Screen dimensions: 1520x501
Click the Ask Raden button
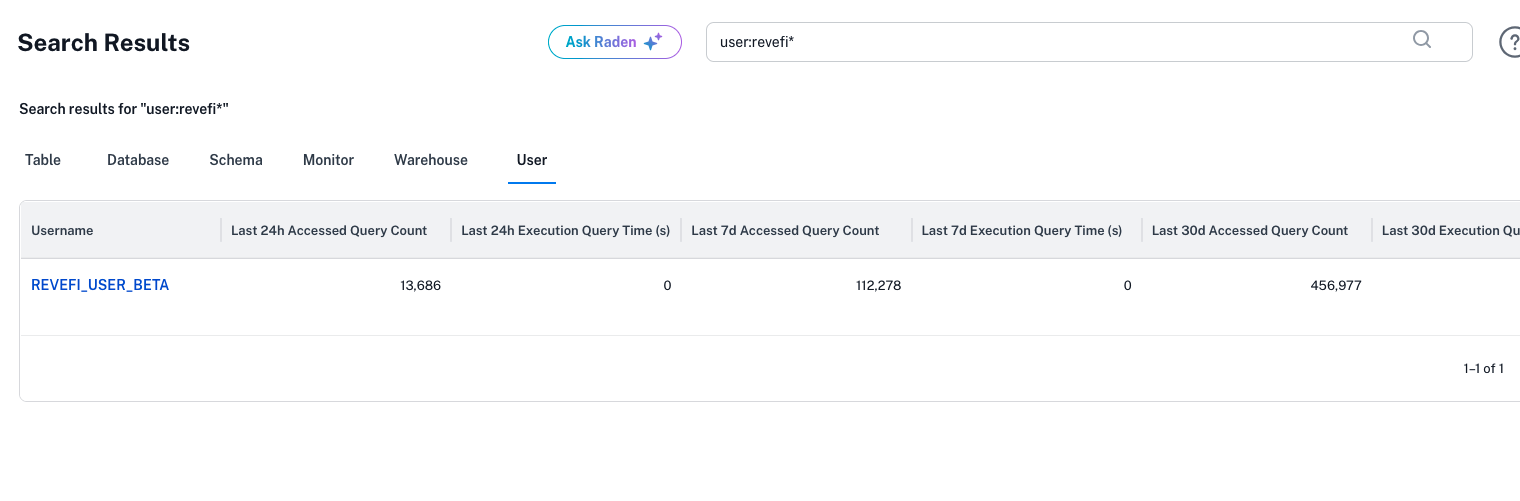600,42
